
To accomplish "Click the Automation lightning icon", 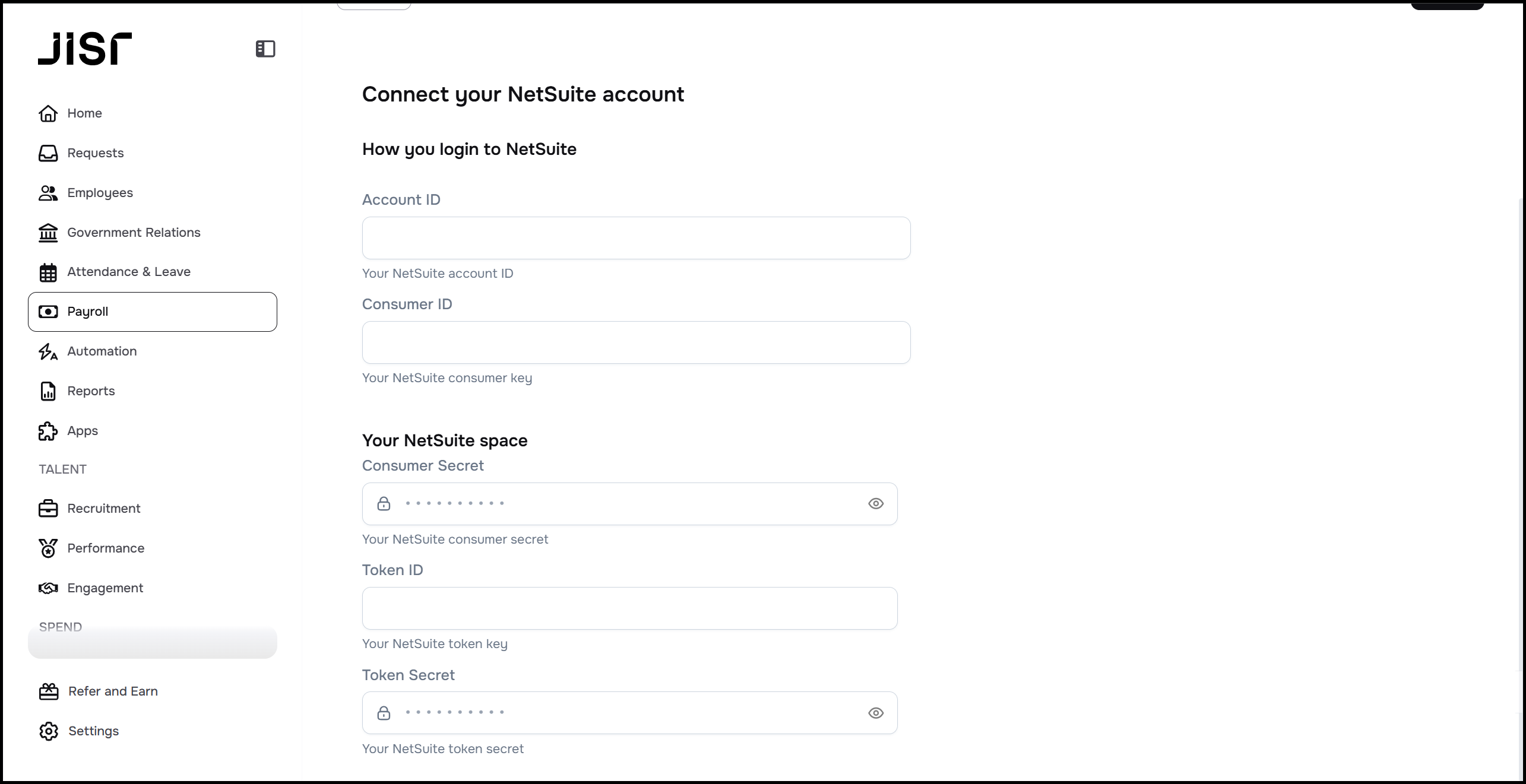I will point(48,351).
